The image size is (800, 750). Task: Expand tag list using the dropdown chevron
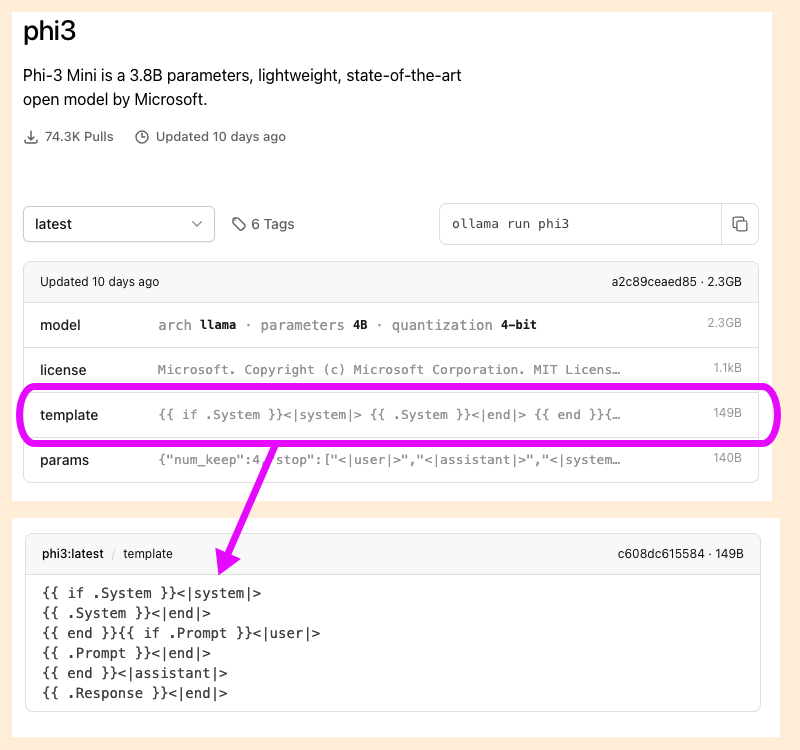(197, 224)
